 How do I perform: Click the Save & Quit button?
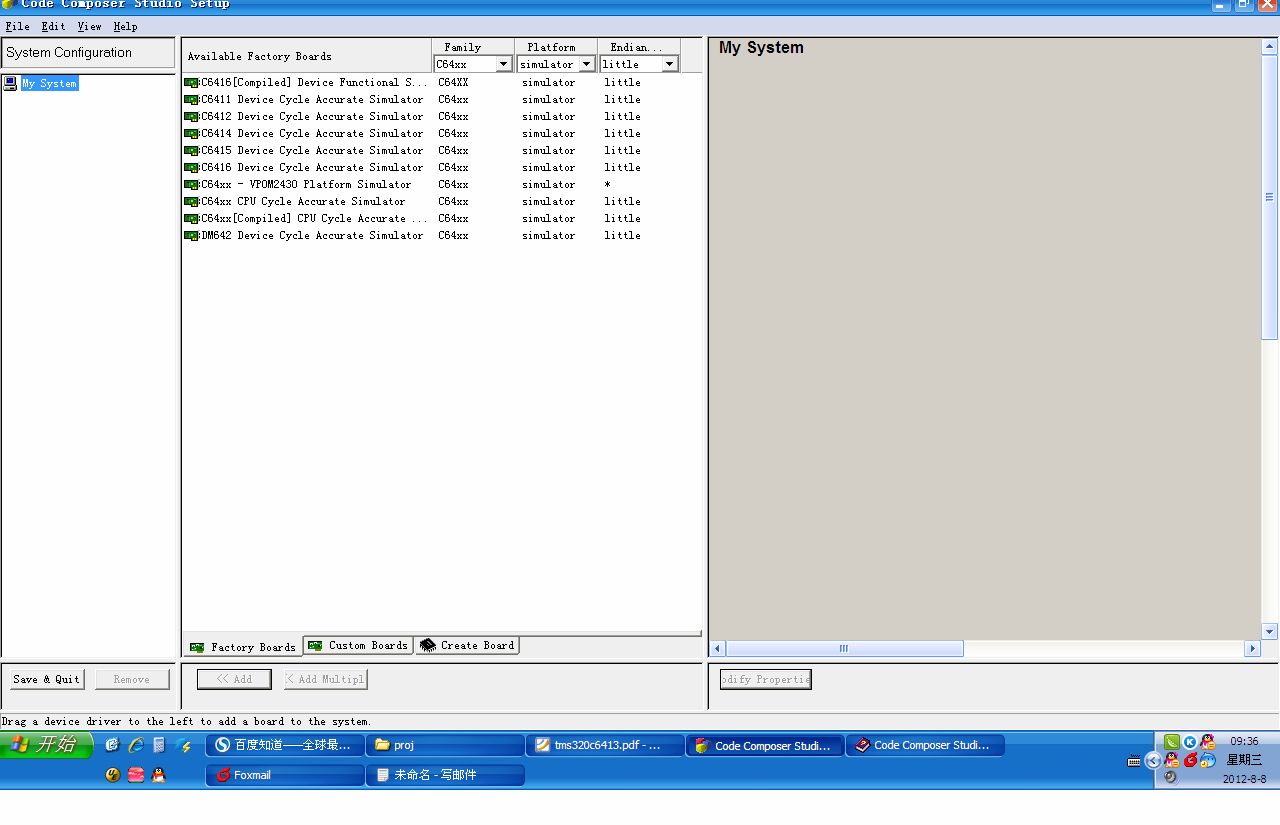(x=46, y=679)
